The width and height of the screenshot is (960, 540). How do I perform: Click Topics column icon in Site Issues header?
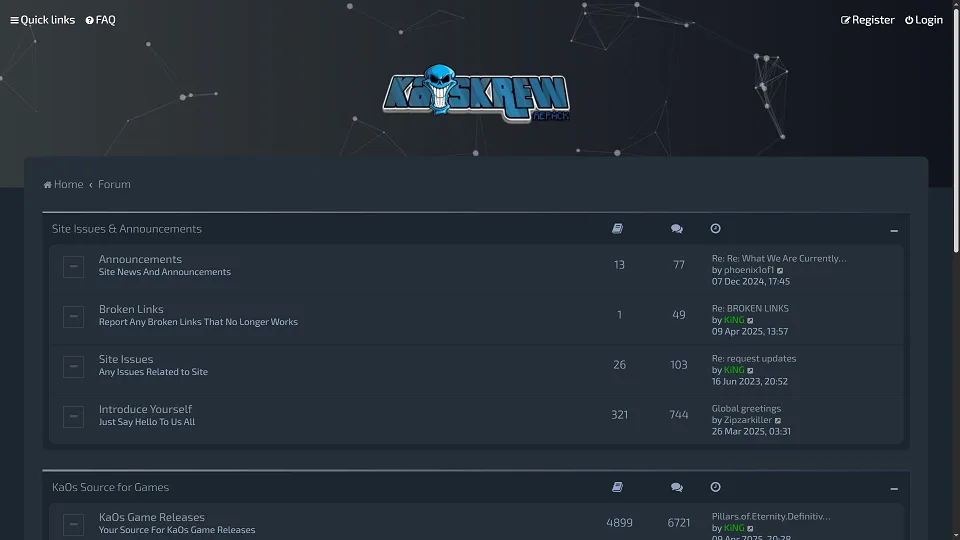(617, 228)
